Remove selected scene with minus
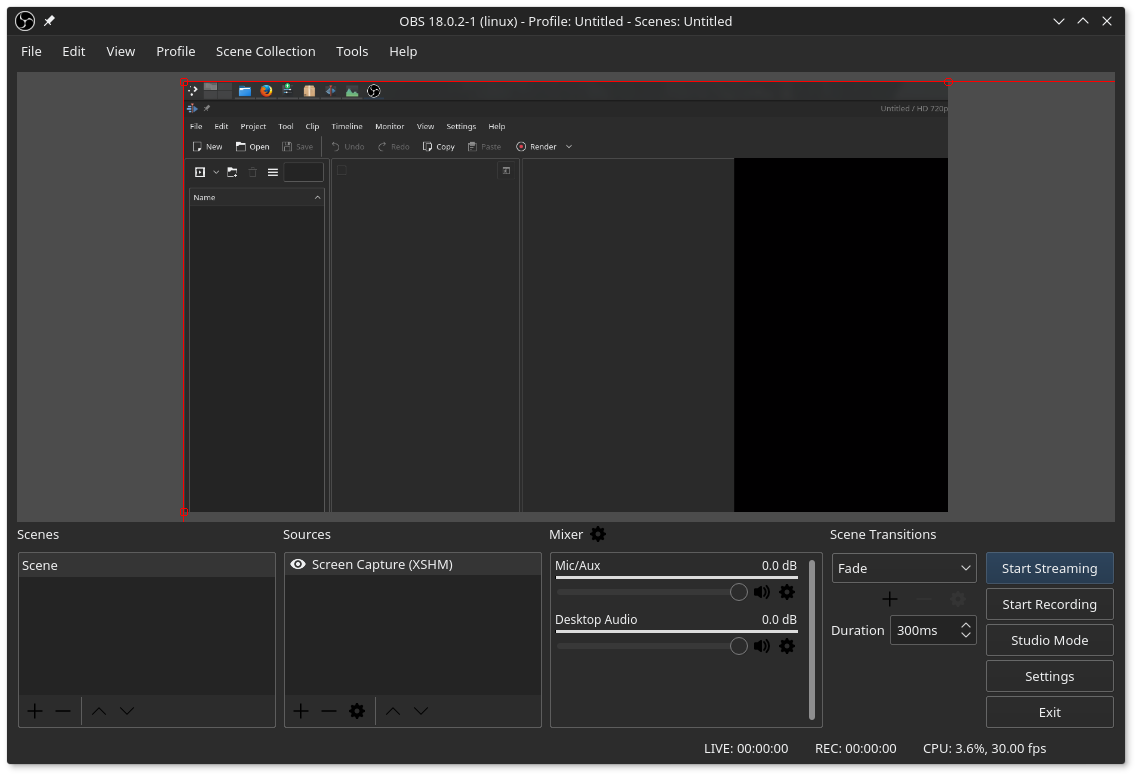Viewport: 1138px width, 777px height. [x=63, y=712]
